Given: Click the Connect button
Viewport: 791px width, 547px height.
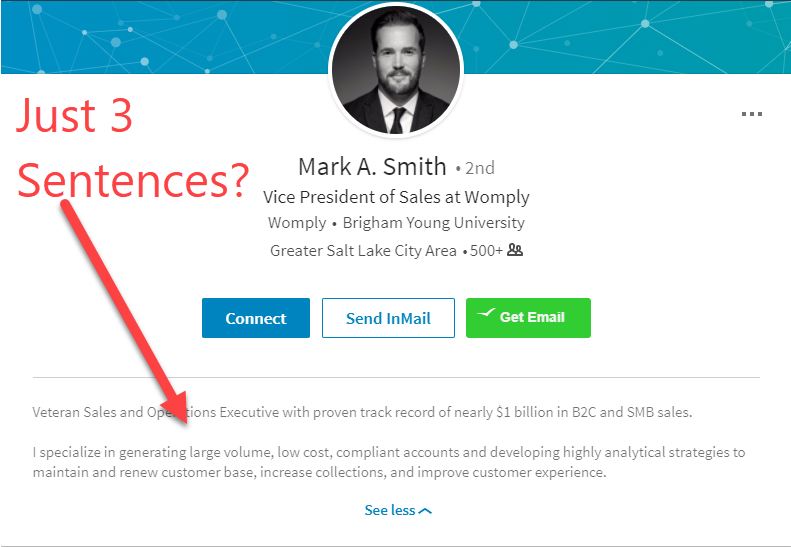Looking at the screenshot, I should [256, 318].
